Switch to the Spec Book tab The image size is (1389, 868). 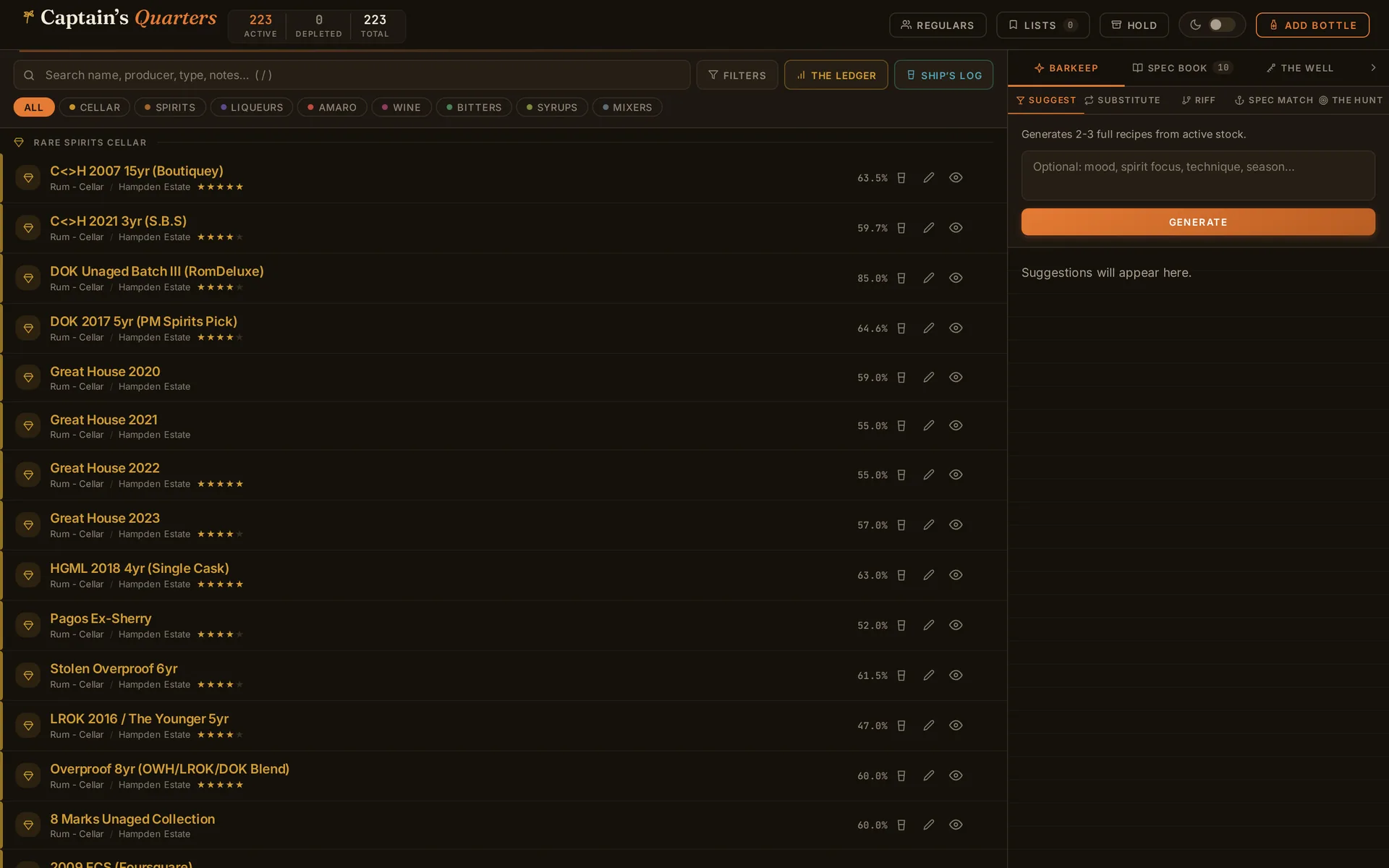[x=1183, y=68]
